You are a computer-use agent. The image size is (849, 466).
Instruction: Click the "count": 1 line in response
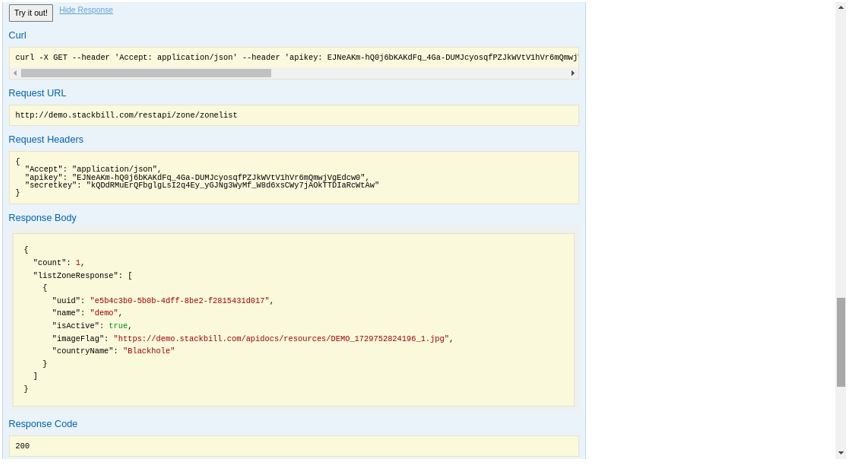click(x=58, y=262)
